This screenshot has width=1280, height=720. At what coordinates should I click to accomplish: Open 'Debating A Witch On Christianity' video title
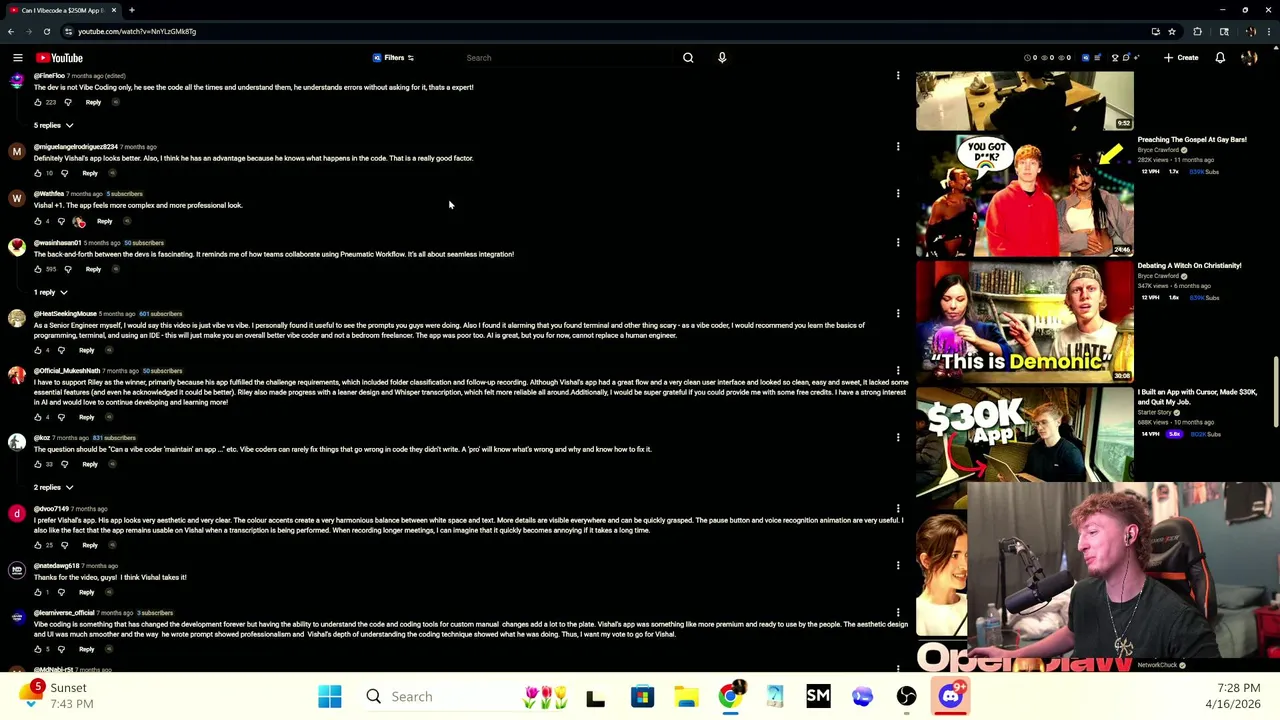pos(1189,265)
